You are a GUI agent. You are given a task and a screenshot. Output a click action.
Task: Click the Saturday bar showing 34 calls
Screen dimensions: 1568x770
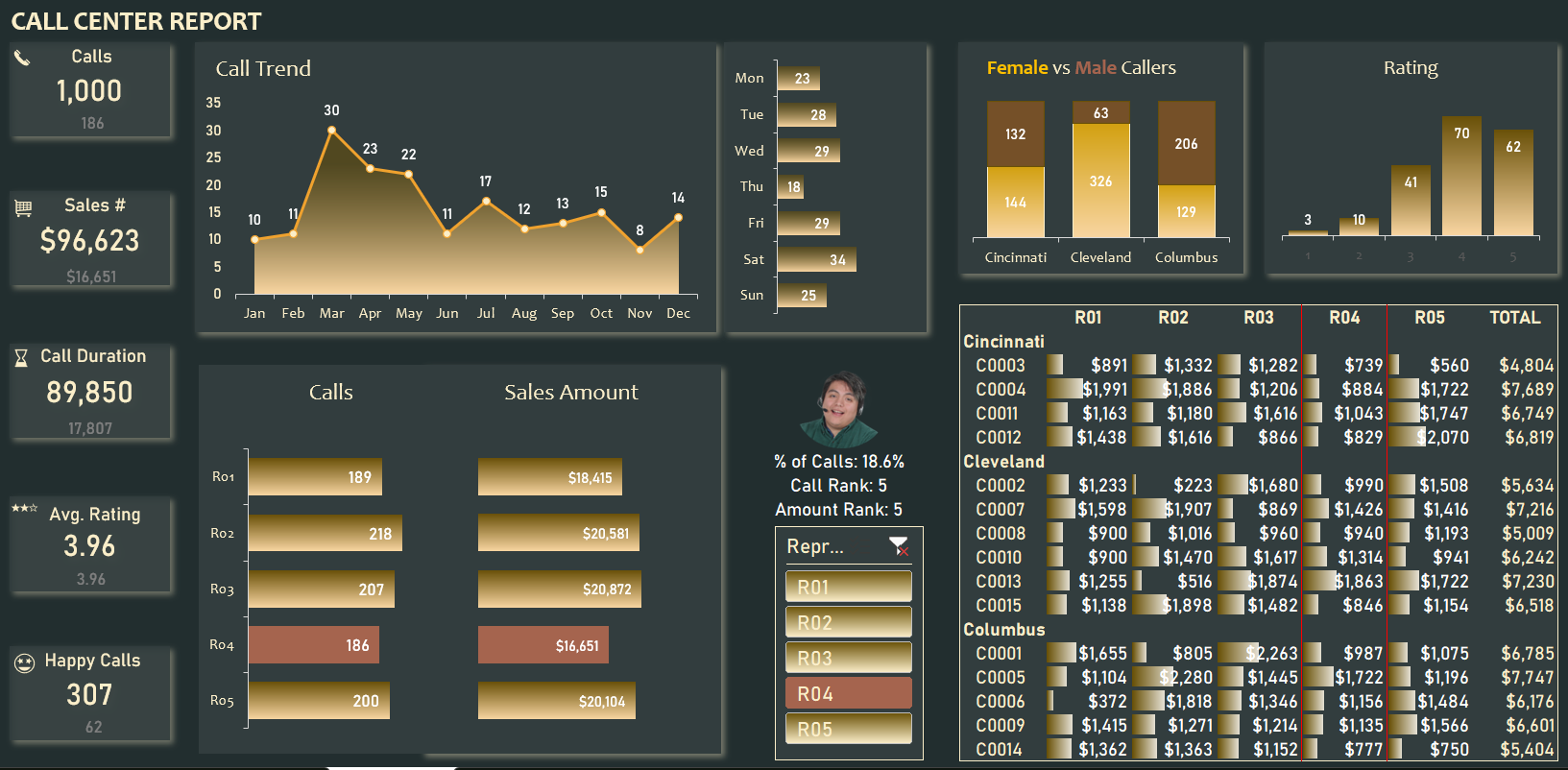[816, 259]
